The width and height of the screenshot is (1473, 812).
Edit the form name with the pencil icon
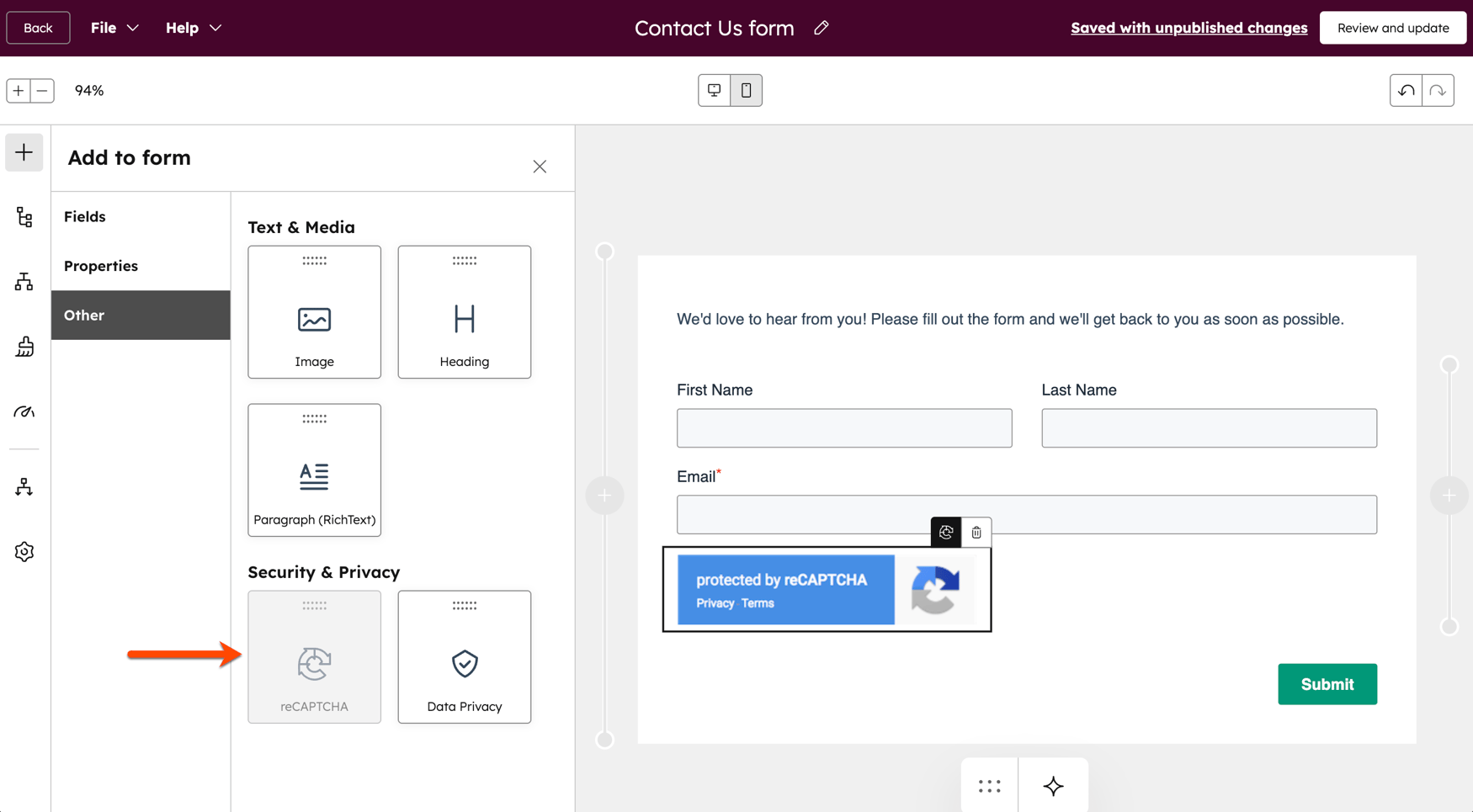pos(821,28)
